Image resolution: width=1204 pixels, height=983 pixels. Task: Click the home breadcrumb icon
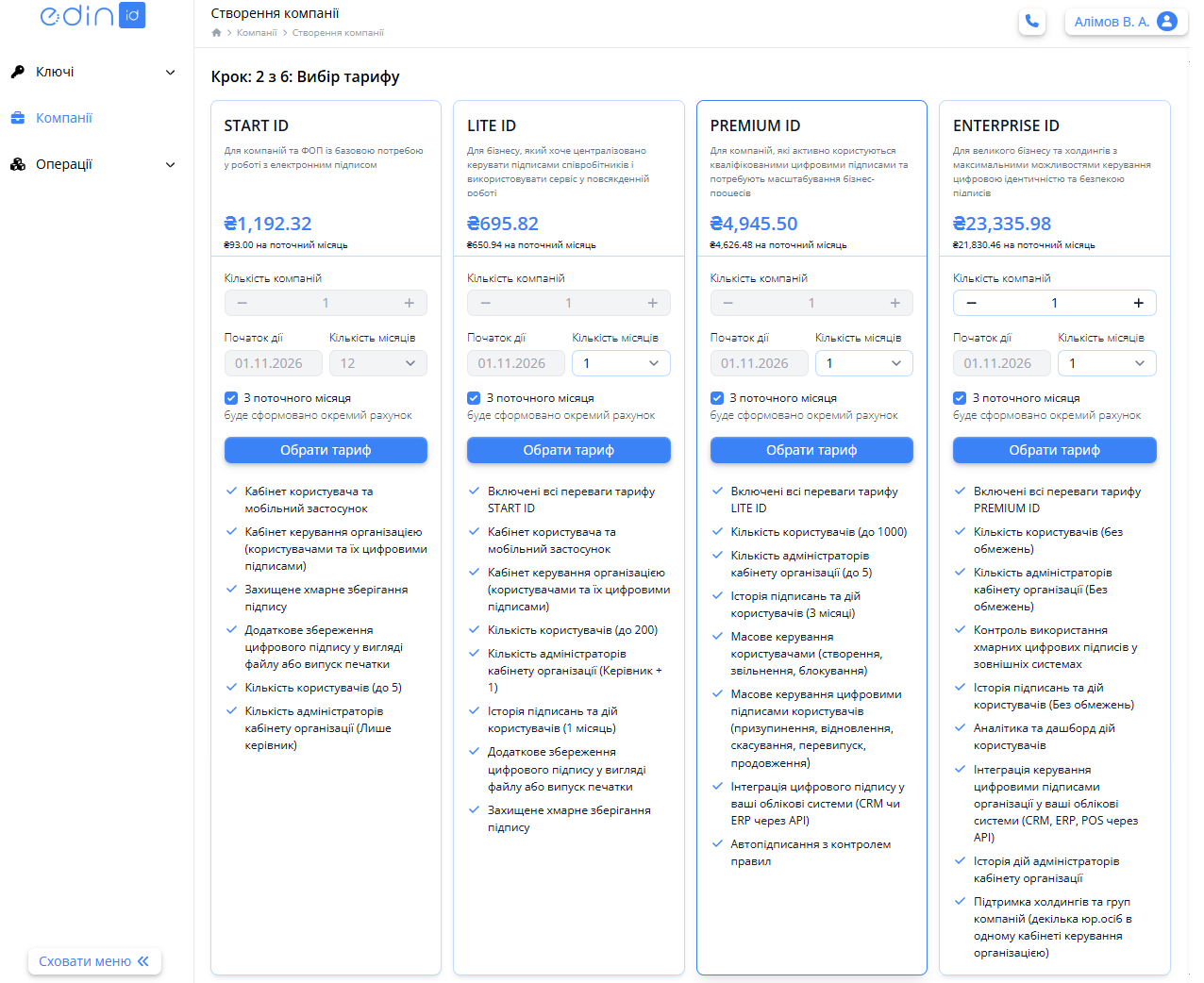pos(216,33)
